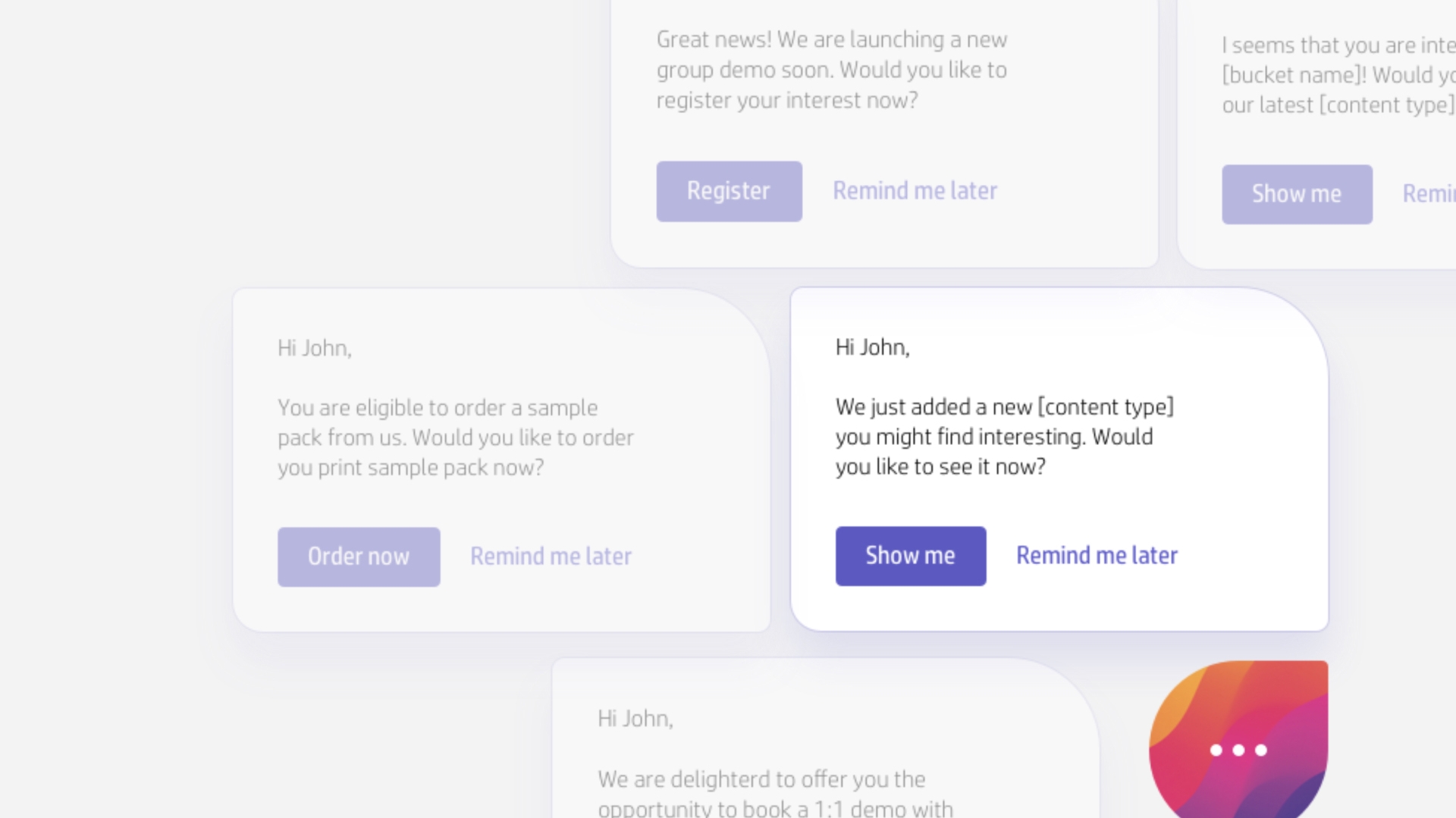The image size is (1456, 818).
Task: Click the 'I seems that you are' message
Action: 1338,45
